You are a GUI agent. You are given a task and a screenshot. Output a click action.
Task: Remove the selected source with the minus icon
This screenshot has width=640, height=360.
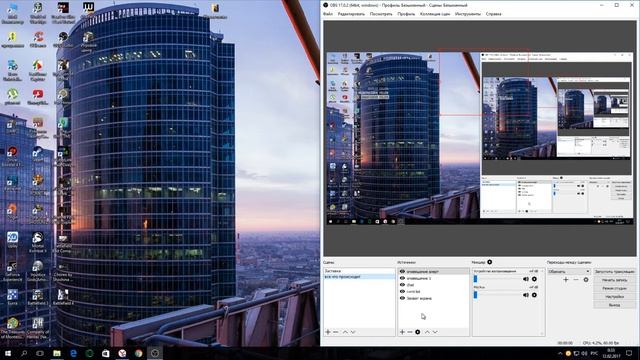[x=410, y=332]
